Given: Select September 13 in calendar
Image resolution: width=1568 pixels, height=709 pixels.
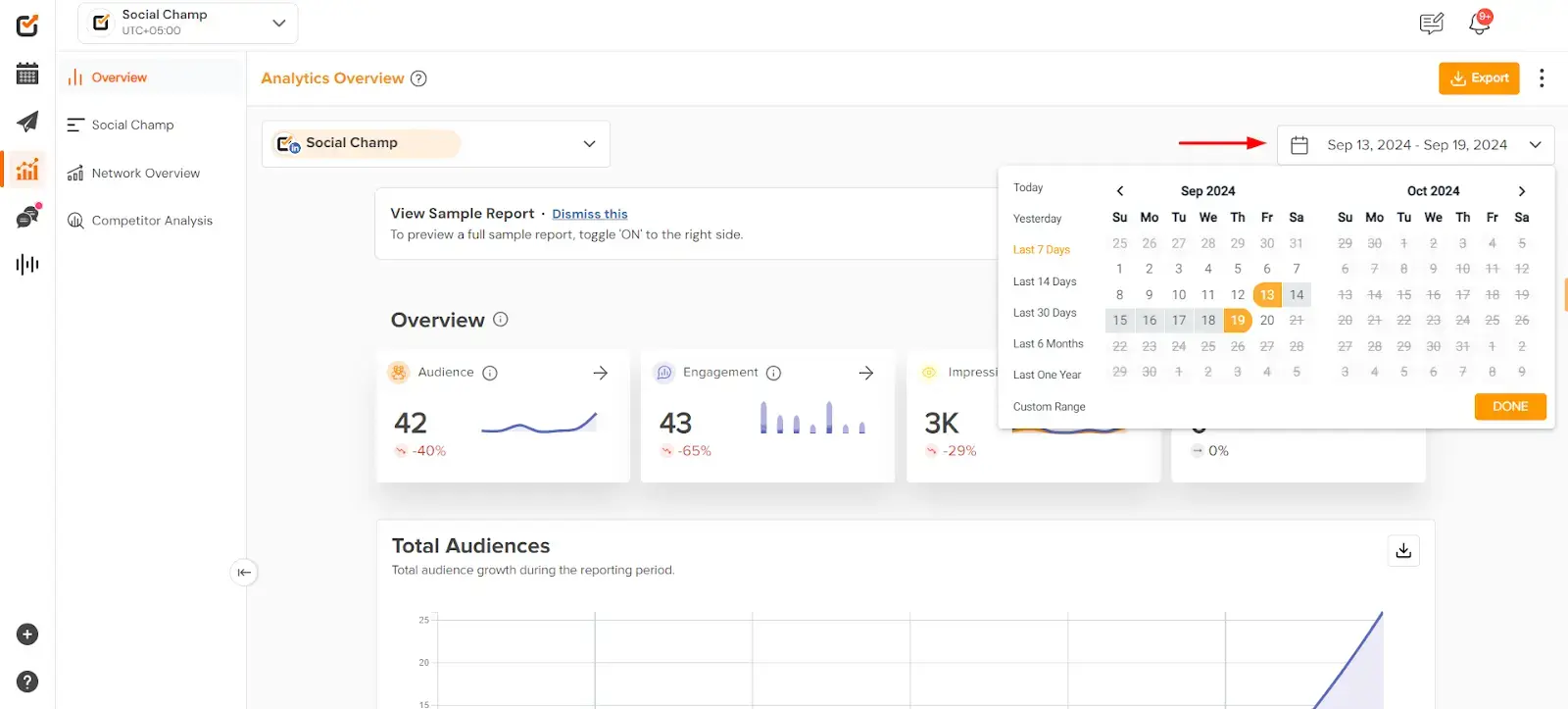Looking at the screenshot, I should 1267,294.
